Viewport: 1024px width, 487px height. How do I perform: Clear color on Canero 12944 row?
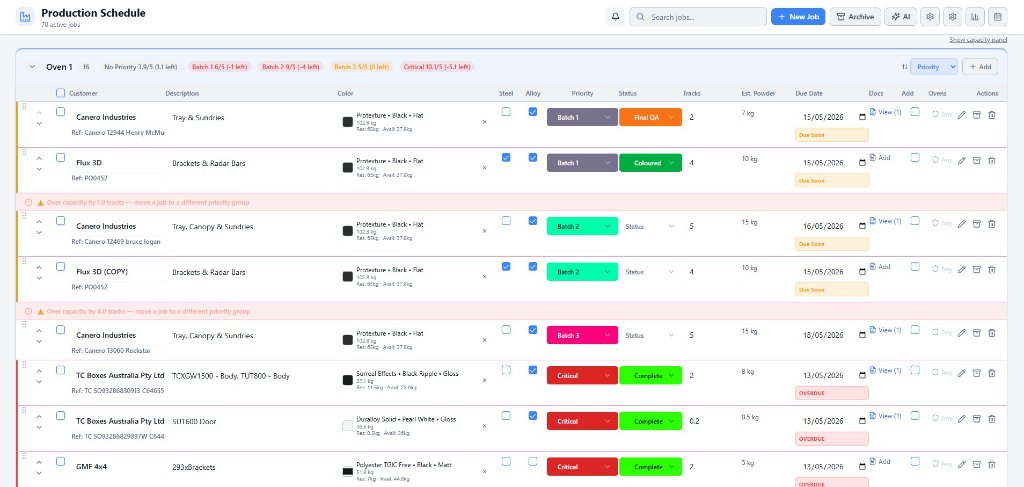coord(484,122)
